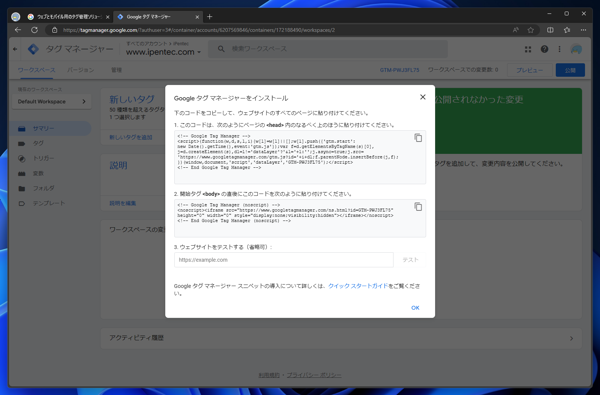Image resolution: width=600 pixels, height=395 pixels.
Task: Click the site info lock icon
Action: pos(54,30)
